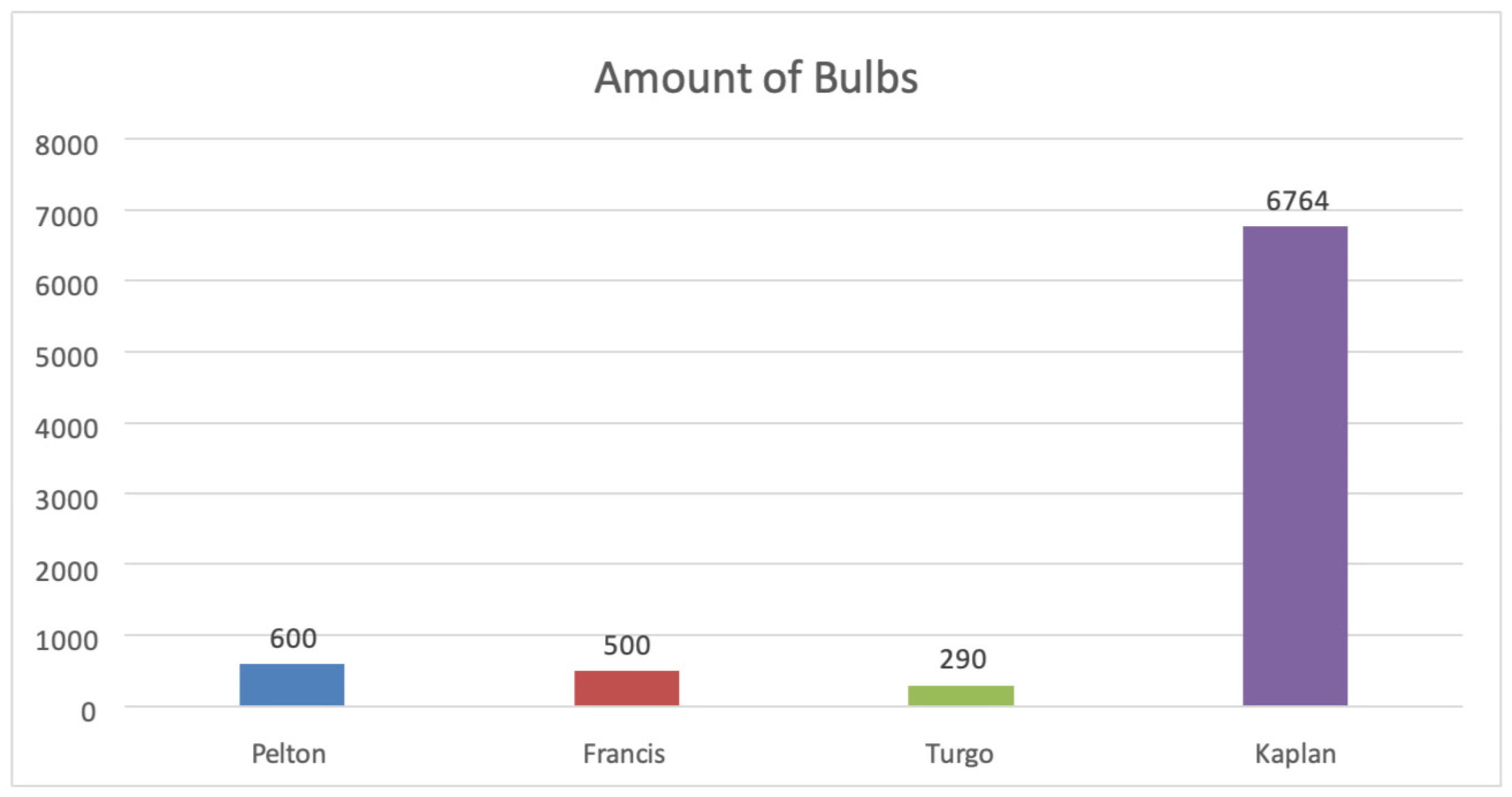Click the 8000 value on vertical axis
This screenshot has height=797, width=1512.
point(66,145)
